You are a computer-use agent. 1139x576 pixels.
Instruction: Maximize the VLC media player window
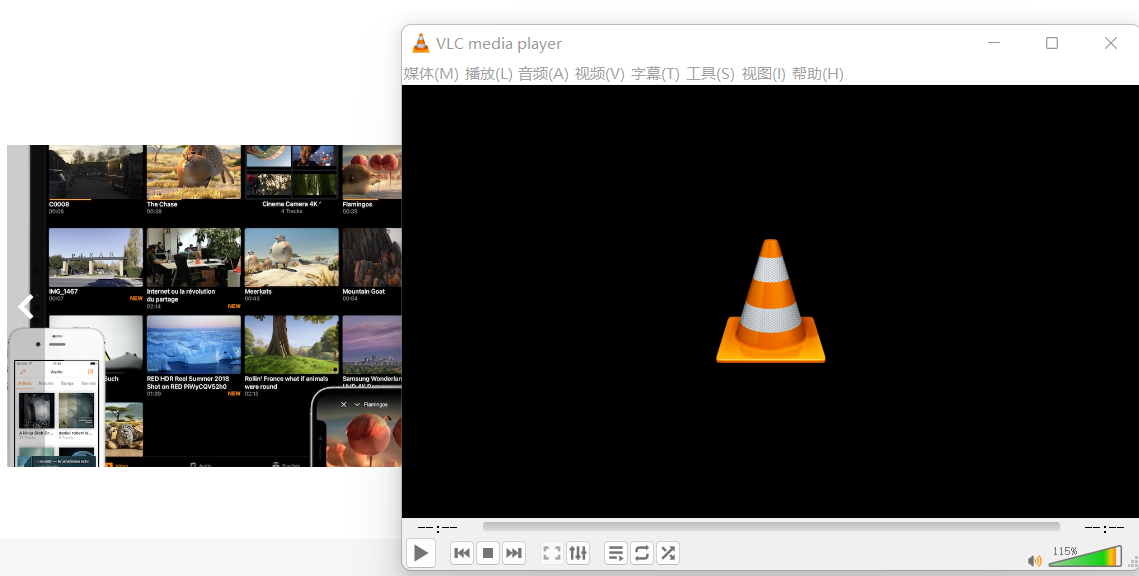click(1052, 43)
